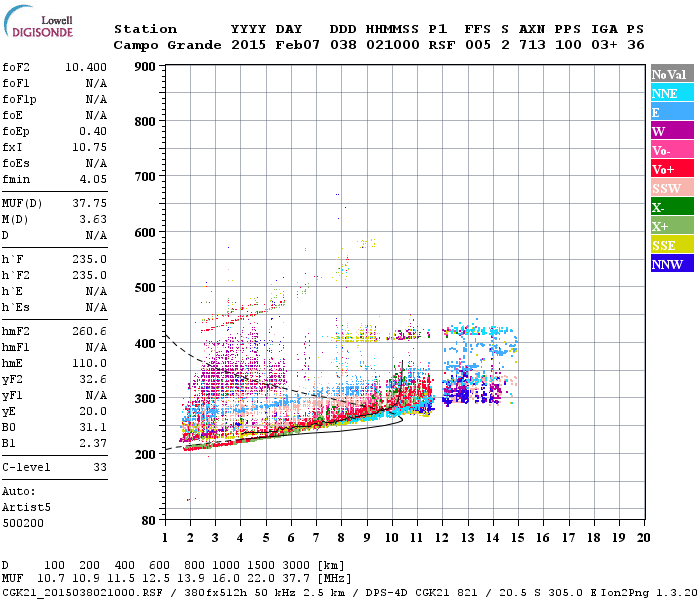Screen dimensions: 700x600
Task: Select the X- dark green legend swatch
Action: pos(672,207)
